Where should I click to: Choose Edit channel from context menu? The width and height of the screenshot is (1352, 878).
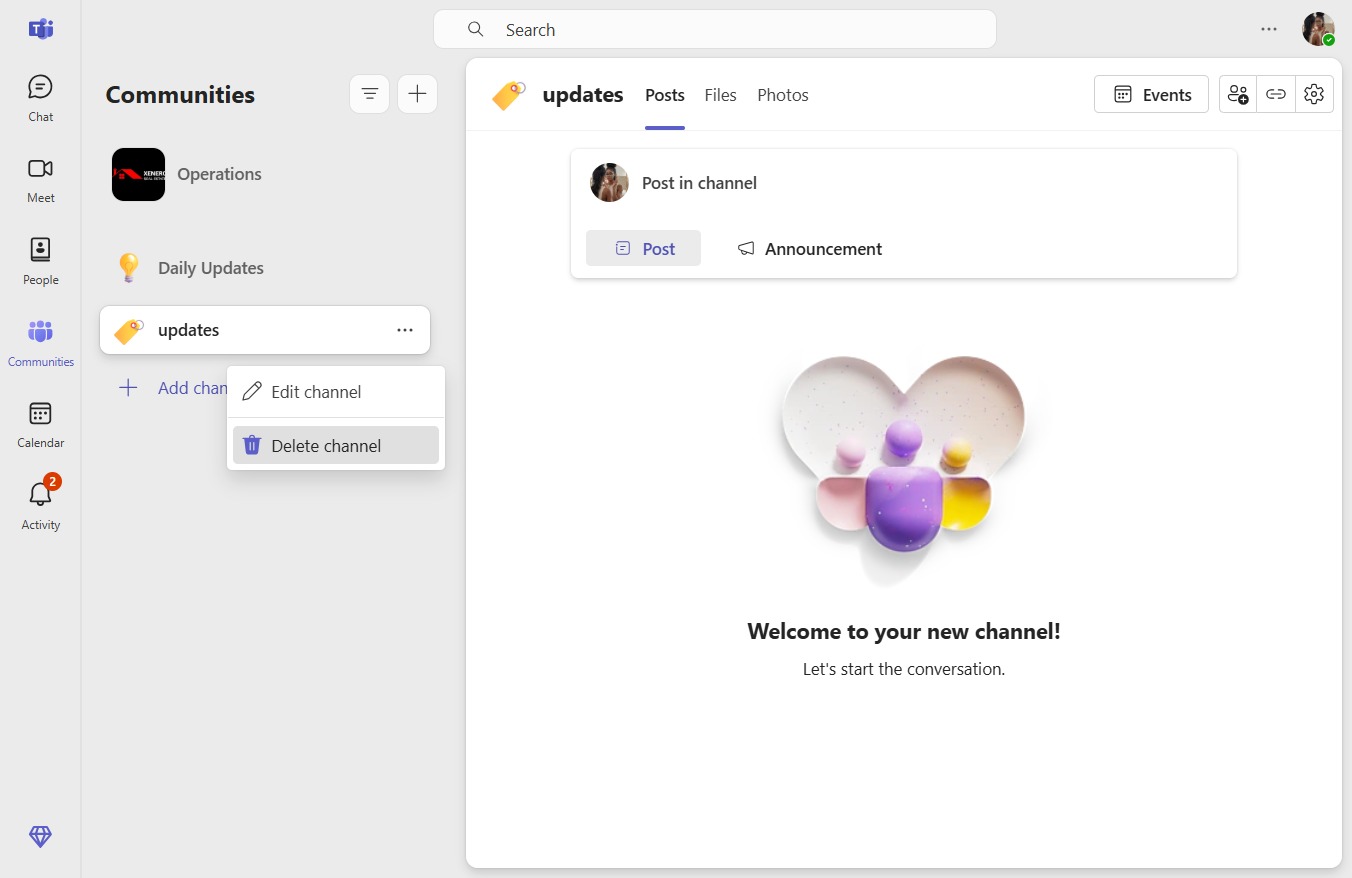pos(336,392)
